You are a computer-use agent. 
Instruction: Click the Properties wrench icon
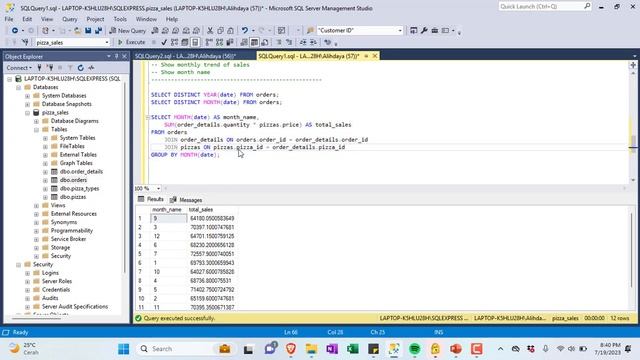point(424,31)
